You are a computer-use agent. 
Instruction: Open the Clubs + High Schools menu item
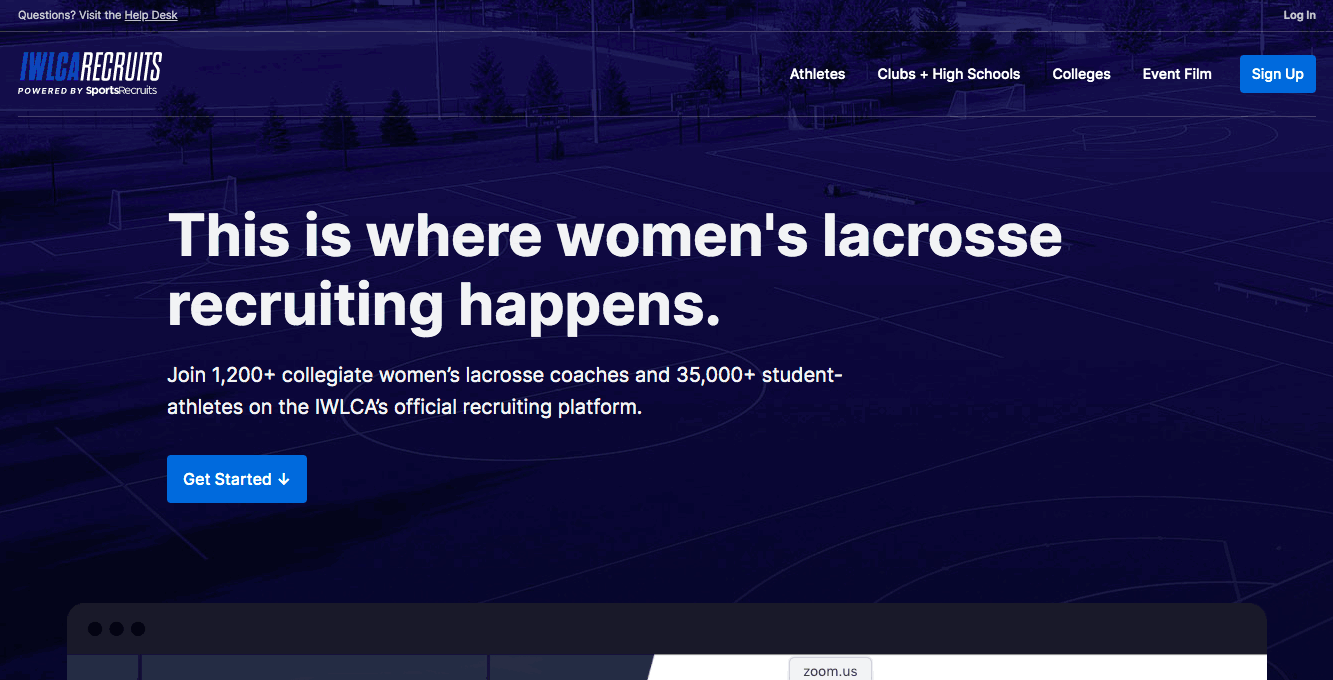pos(948,74)
